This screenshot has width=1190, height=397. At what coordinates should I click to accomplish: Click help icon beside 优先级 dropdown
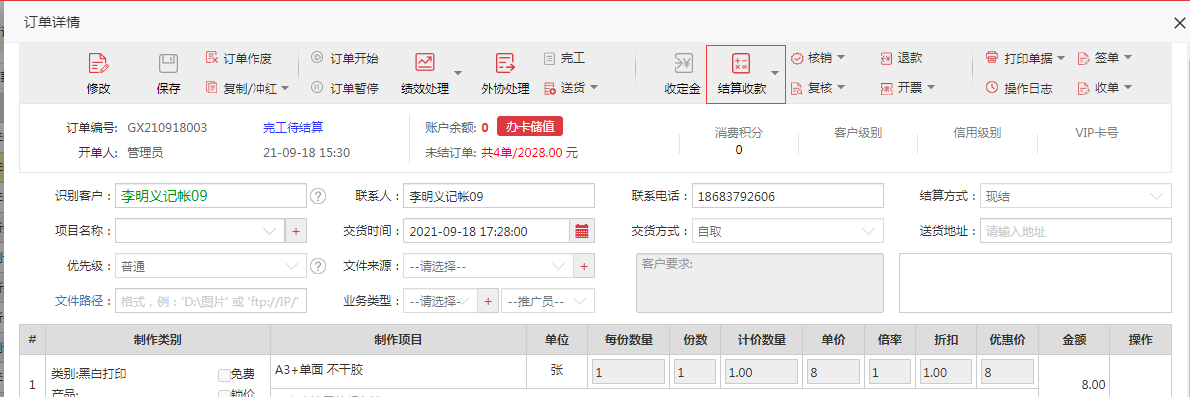pyautogui.click(x=318, y=266)
